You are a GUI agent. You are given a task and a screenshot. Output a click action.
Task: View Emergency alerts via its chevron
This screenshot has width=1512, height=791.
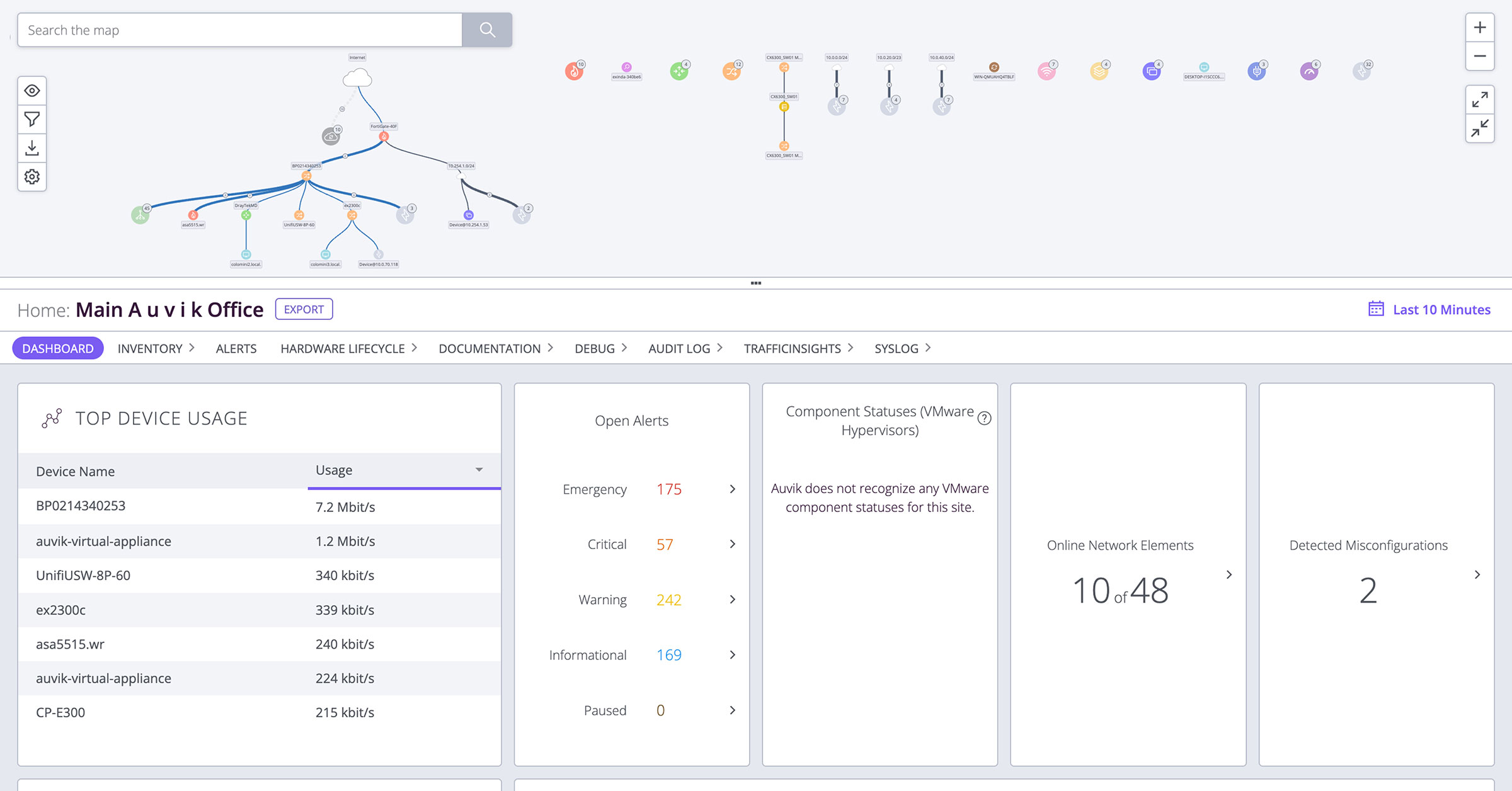732,489
